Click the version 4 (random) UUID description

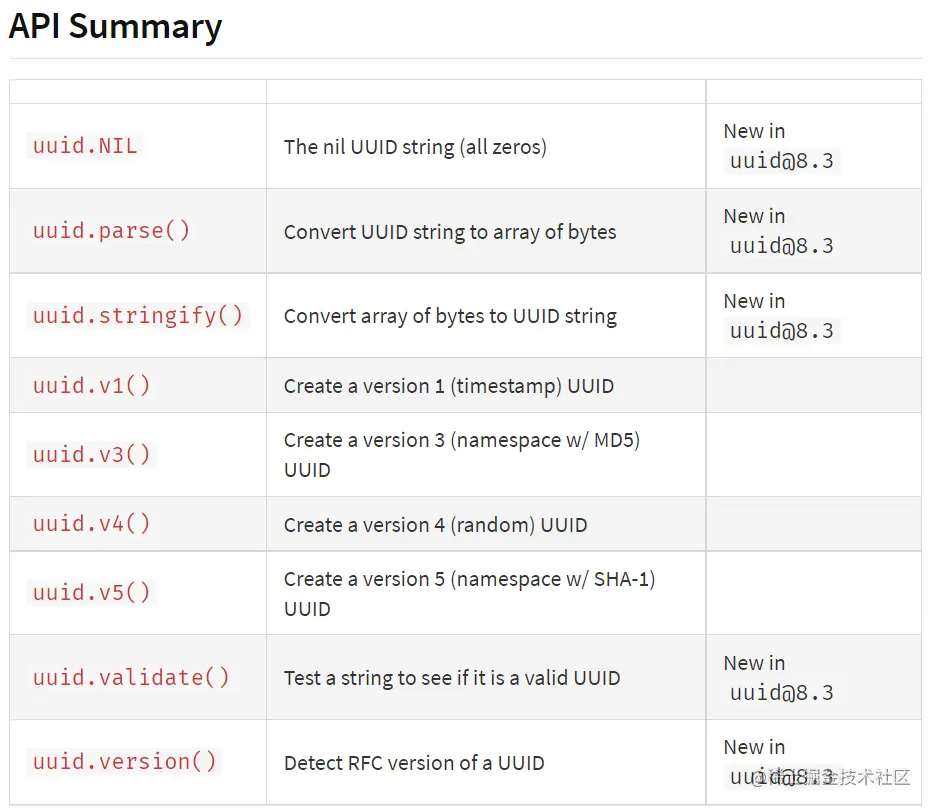tap(436, 525)
